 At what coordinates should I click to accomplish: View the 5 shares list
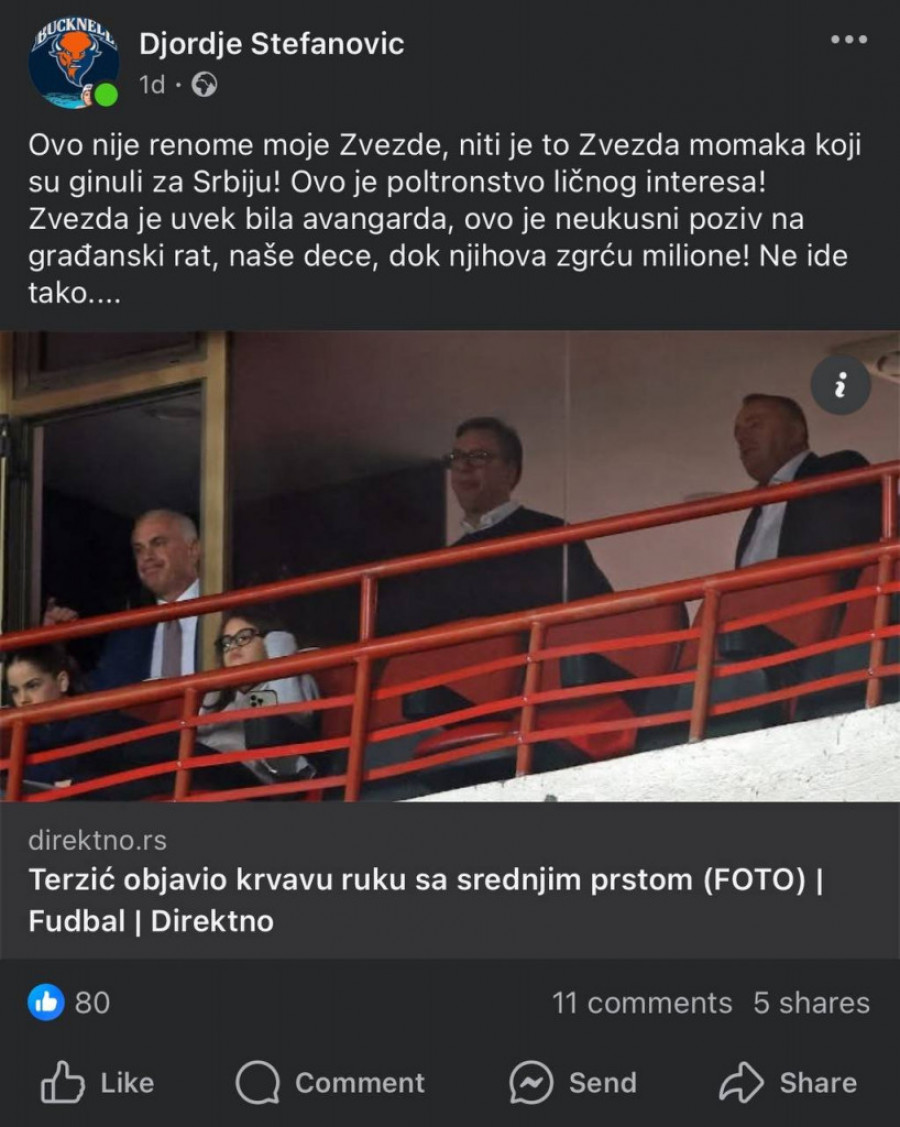click(812, 1003)
